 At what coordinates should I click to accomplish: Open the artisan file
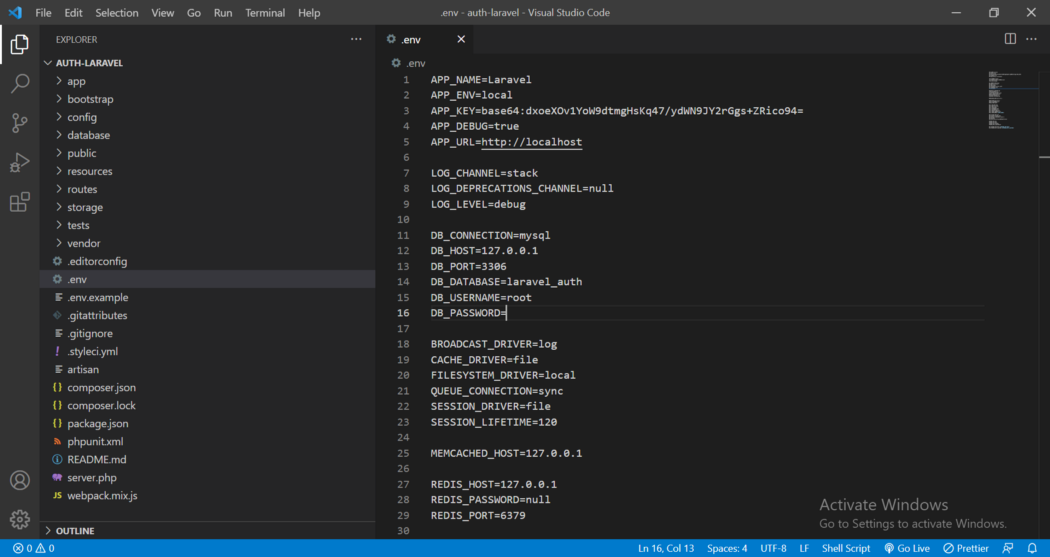(208, 370)
